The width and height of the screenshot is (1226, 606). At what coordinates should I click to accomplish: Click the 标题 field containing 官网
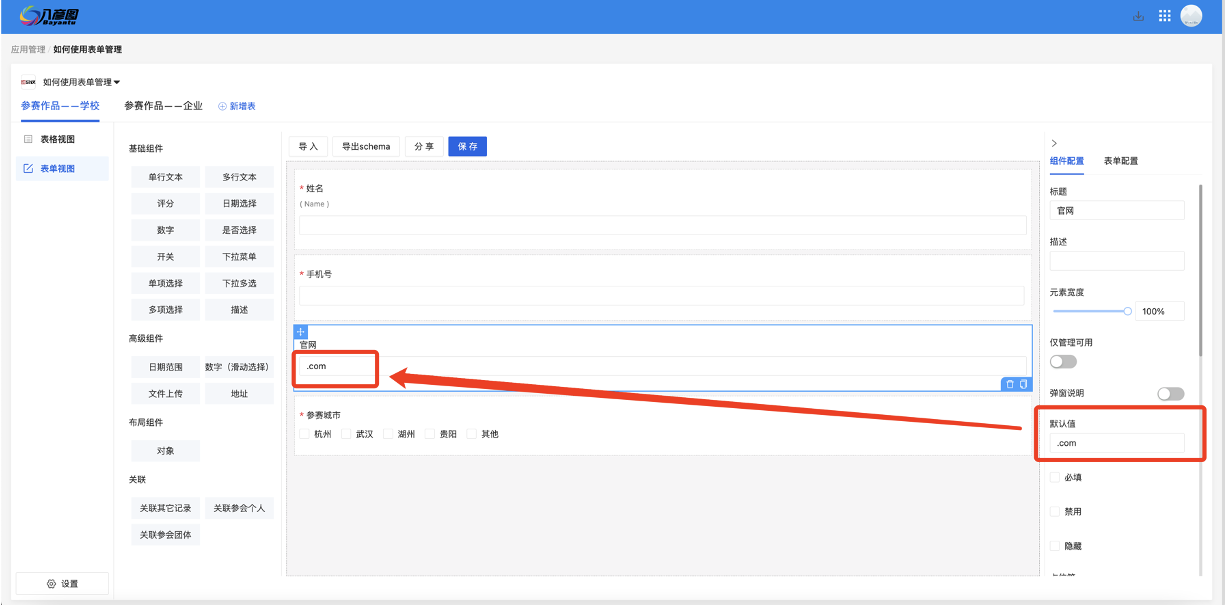(1117, 211)
